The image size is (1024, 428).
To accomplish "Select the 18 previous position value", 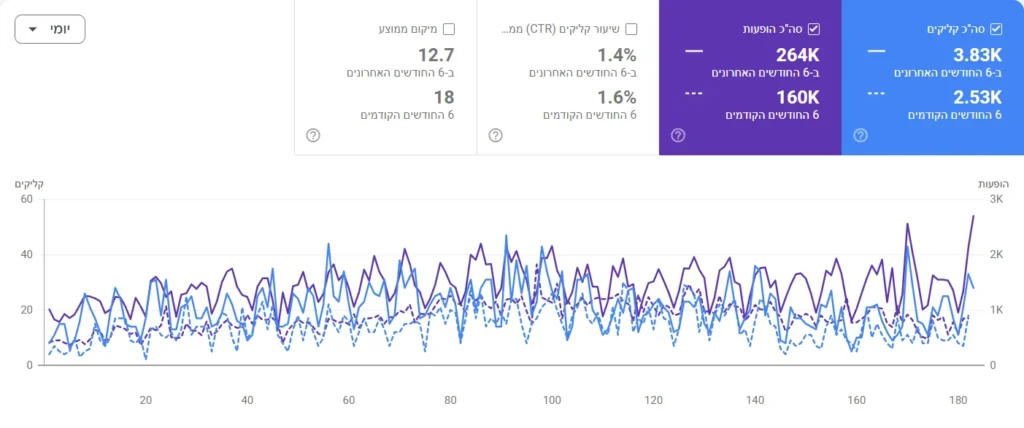I will (x=444, y=97).
